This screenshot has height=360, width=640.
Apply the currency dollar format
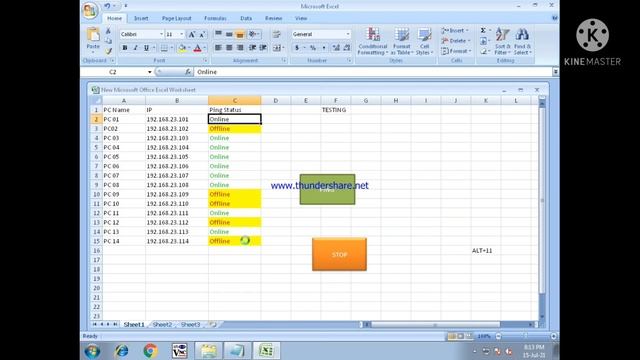pyautogui.click(x=297, y=48)
